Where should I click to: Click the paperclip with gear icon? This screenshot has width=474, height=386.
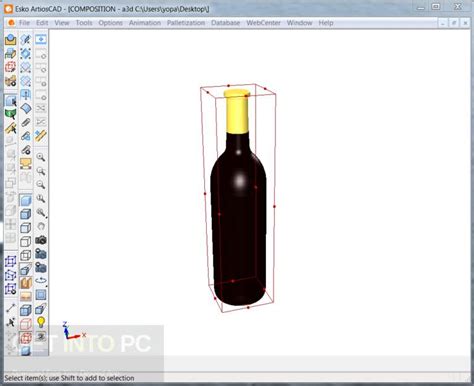(x=26, y=150)
